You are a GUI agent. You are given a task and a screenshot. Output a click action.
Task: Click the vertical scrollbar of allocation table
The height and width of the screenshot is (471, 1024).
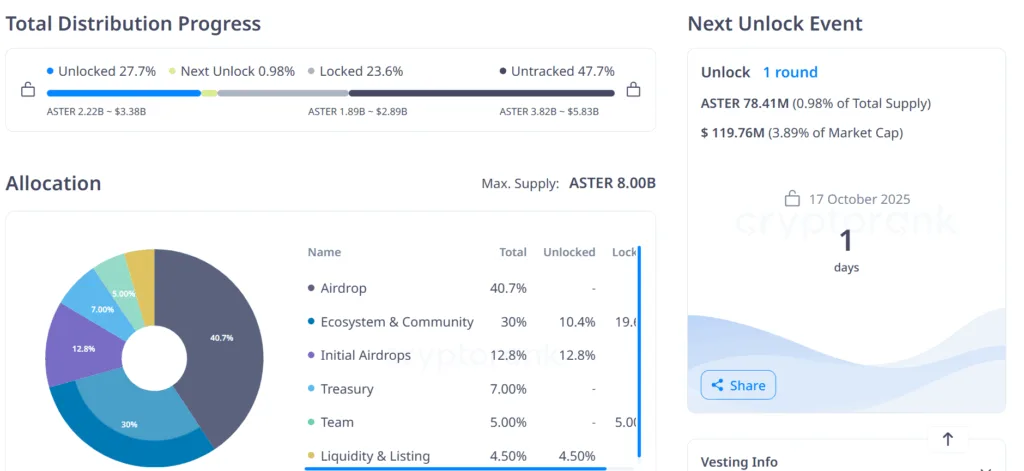pos(639,351)
